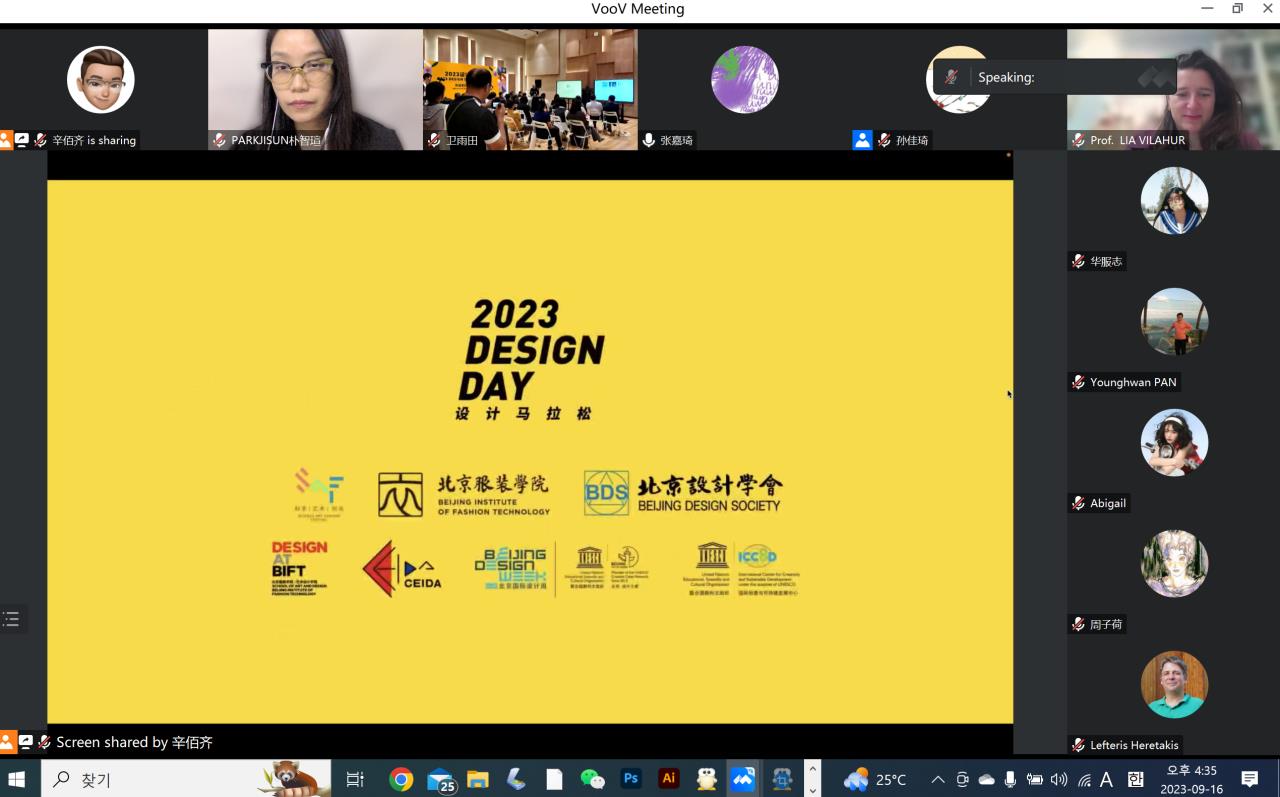Select 张嘉琦 purple avatar
The width and height of the screenshot is (1280, 797).
tap(745, 80)
